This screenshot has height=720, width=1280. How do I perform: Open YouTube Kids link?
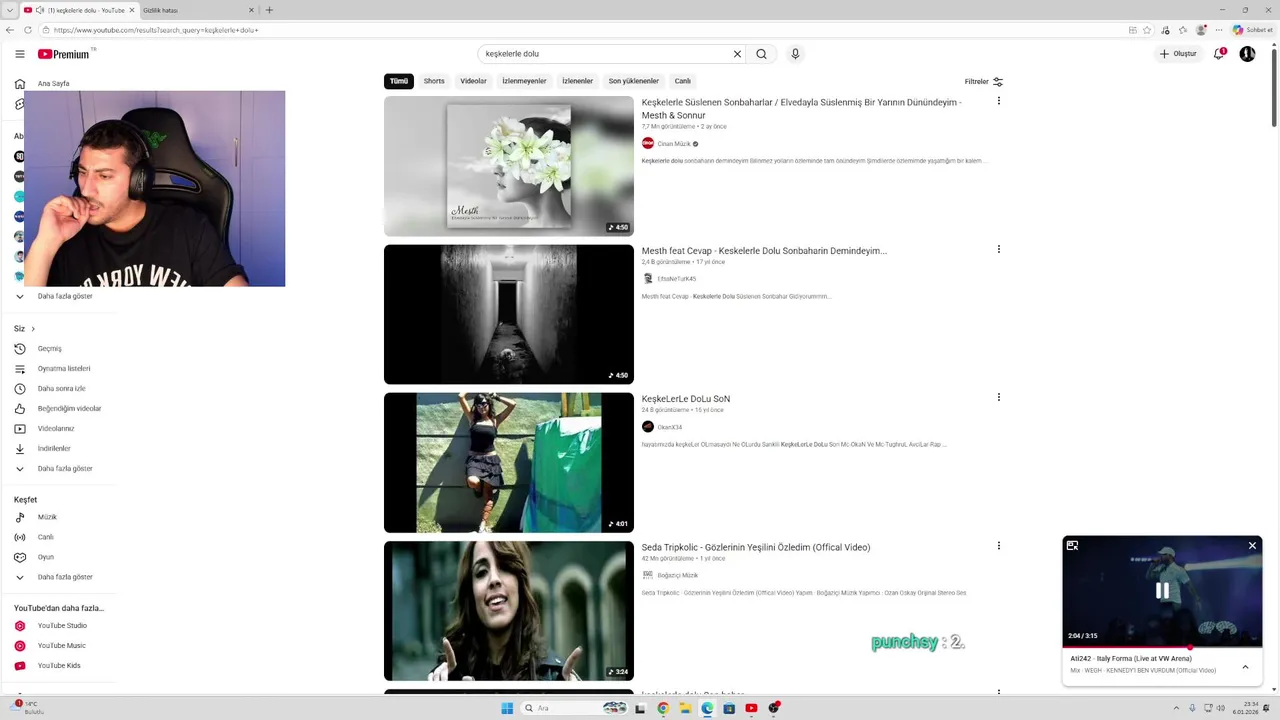click(60, 666)
